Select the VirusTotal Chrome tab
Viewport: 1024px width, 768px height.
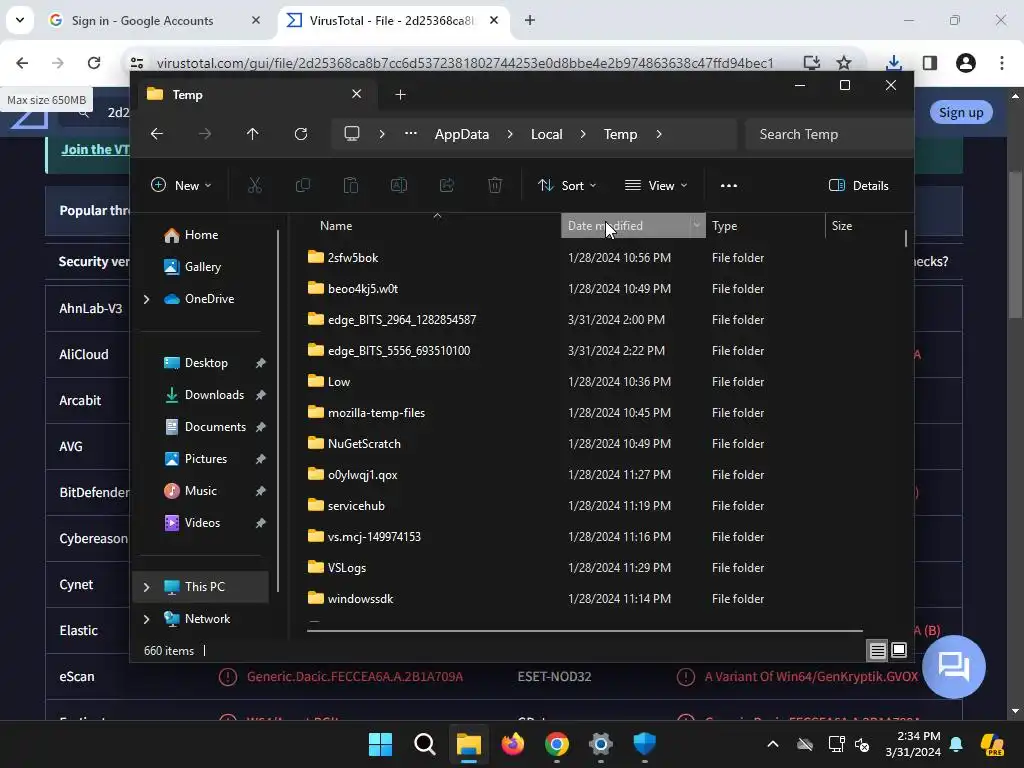(x=392, y=20)
